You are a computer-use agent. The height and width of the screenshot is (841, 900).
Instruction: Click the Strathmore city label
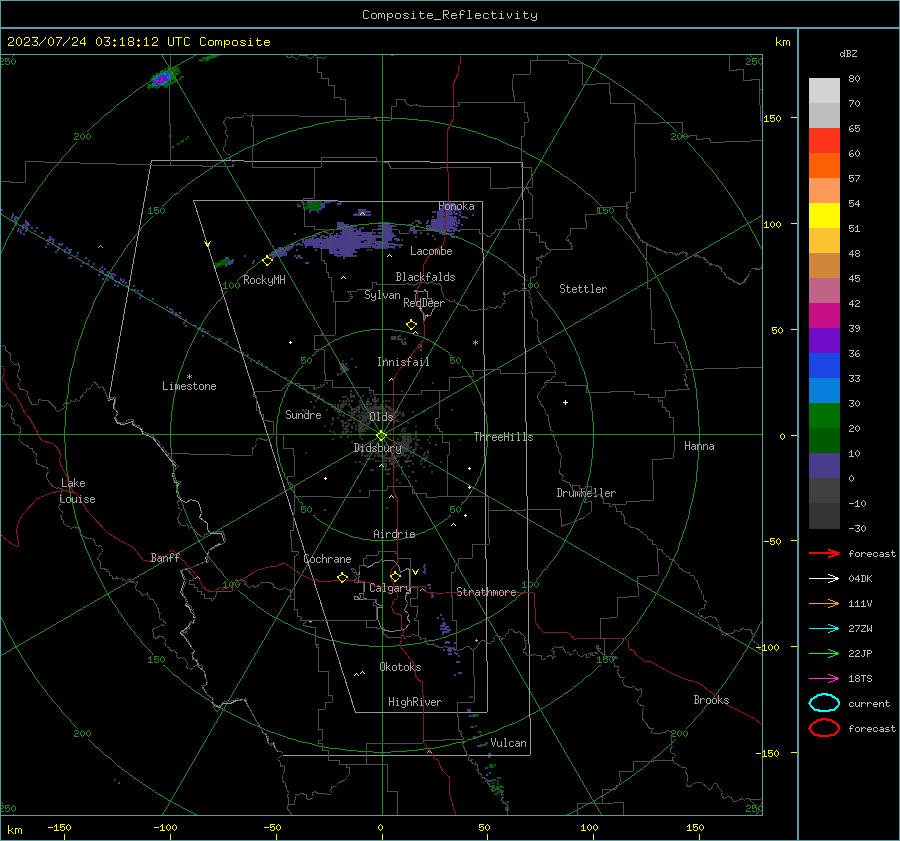tap(486, 592)
